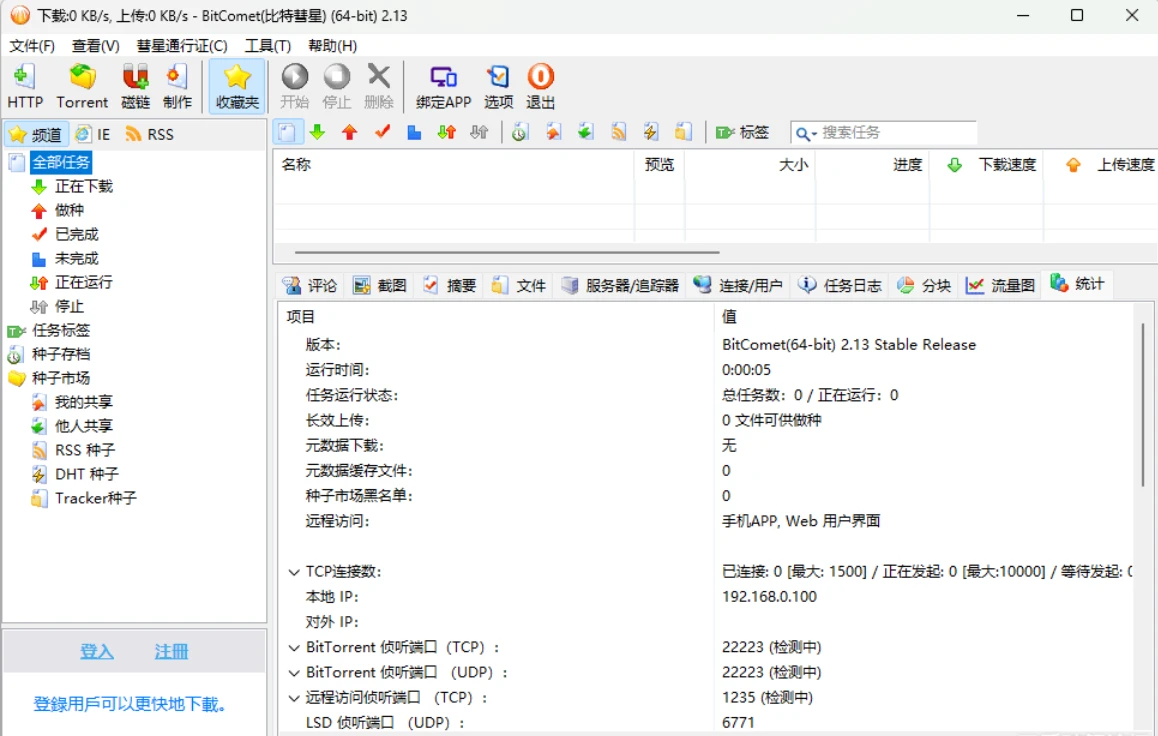Click the HTTP new download toolbar icon

click(25, 86)
